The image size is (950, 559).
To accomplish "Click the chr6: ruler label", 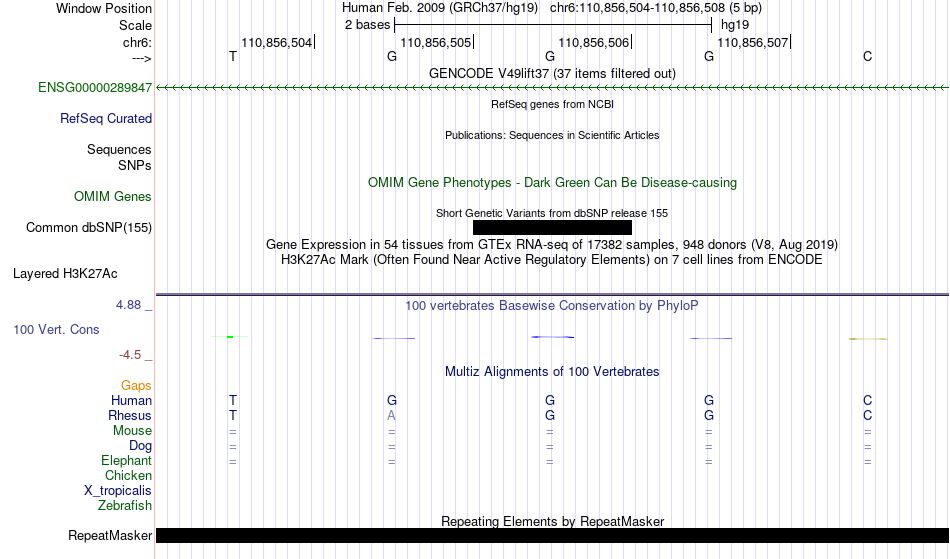I will coord(137,42).
